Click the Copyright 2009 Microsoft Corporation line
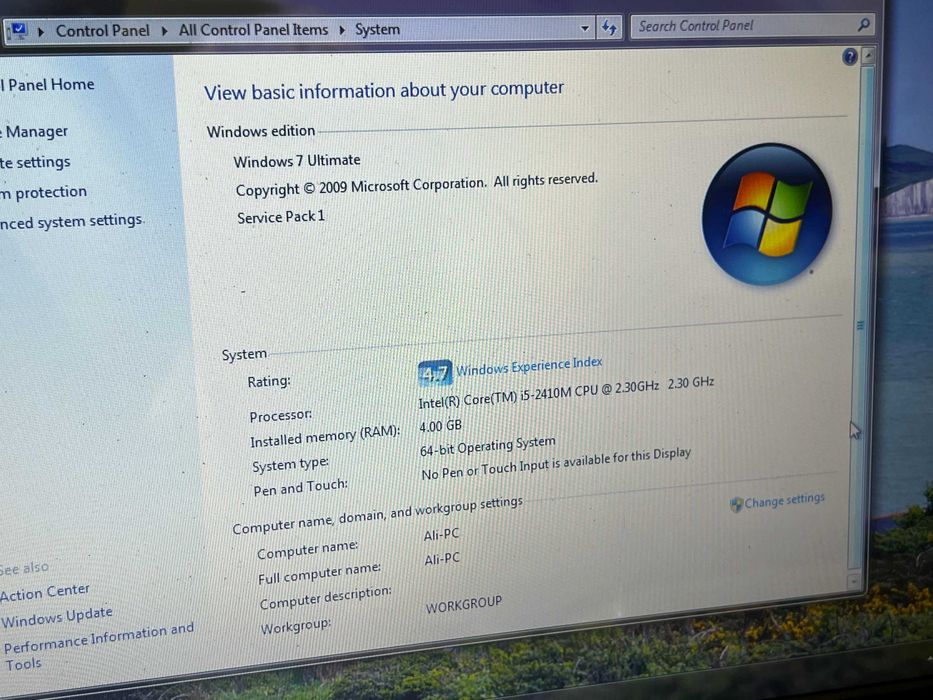 click(x=417, y=185)
